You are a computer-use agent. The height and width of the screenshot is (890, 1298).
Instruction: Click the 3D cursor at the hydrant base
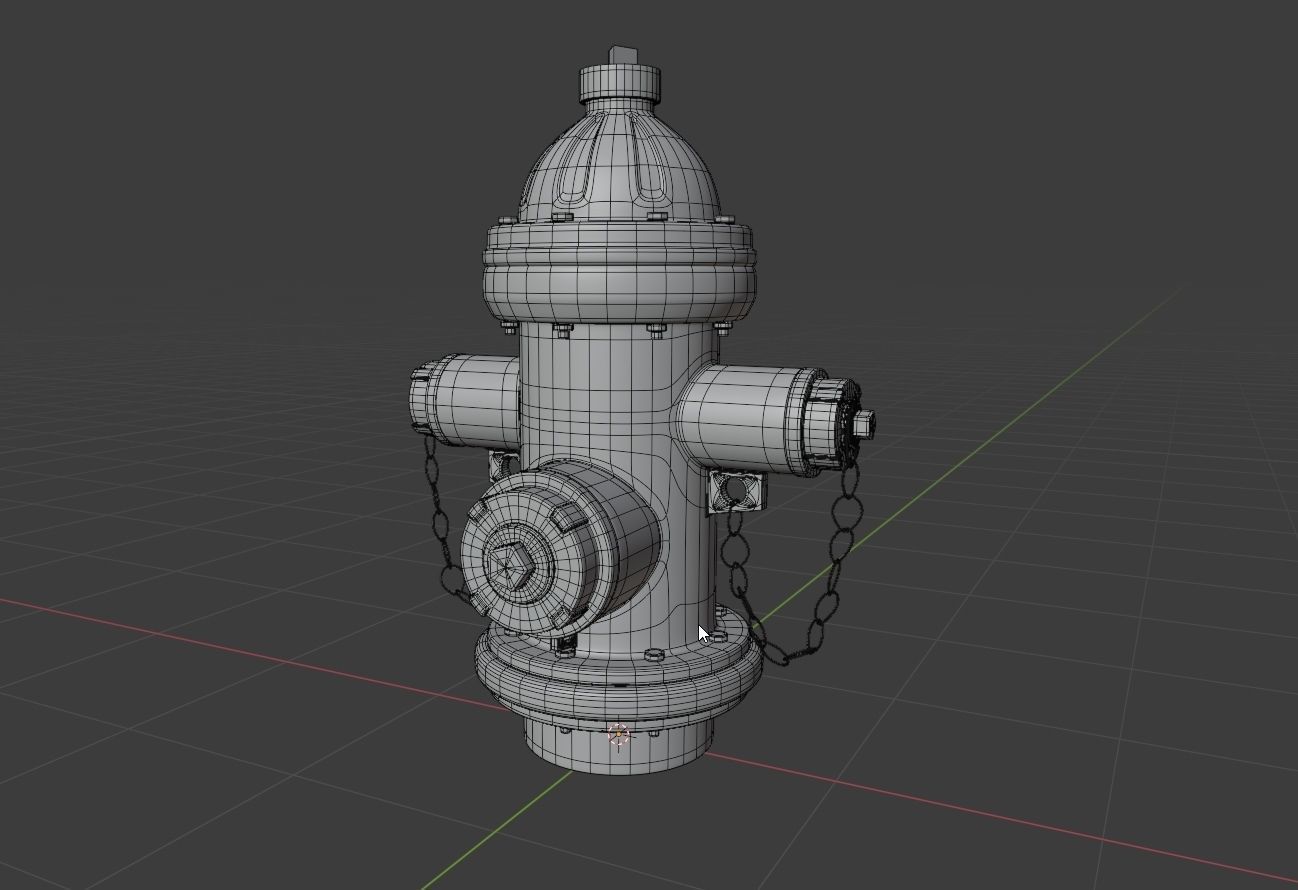coord(619,736)
